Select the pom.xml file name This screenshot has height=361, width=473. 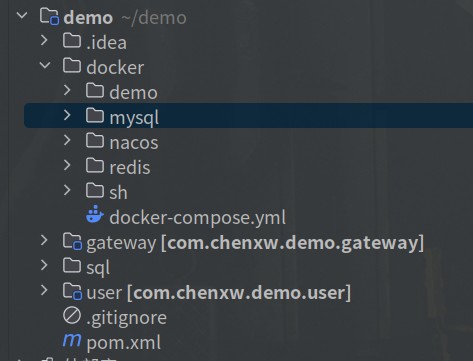(x=124, y=343)
